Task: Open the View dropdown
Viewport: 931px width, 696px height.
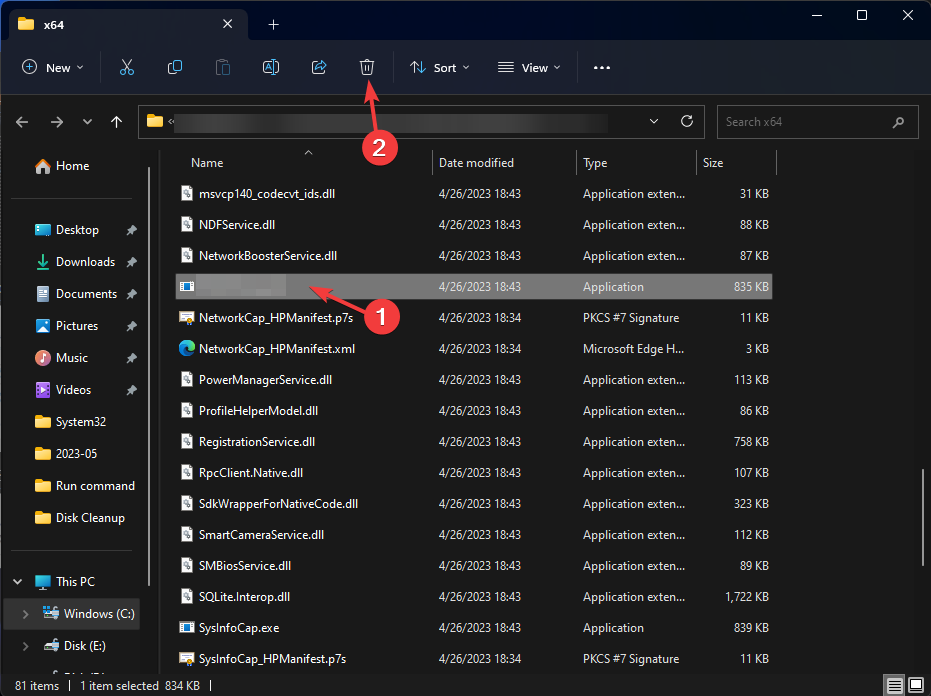Action: (528, 67)
